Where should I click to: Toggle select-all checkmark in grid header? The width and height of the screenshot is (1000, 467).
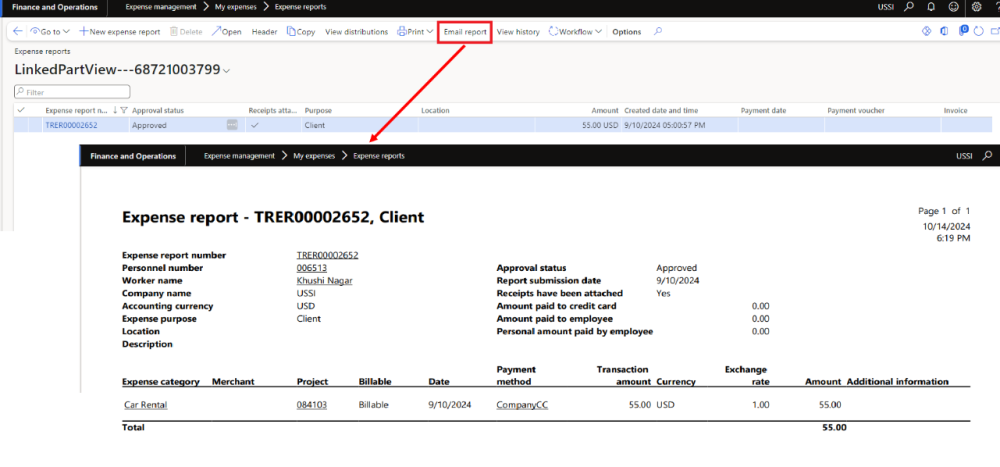coord(21,110)
